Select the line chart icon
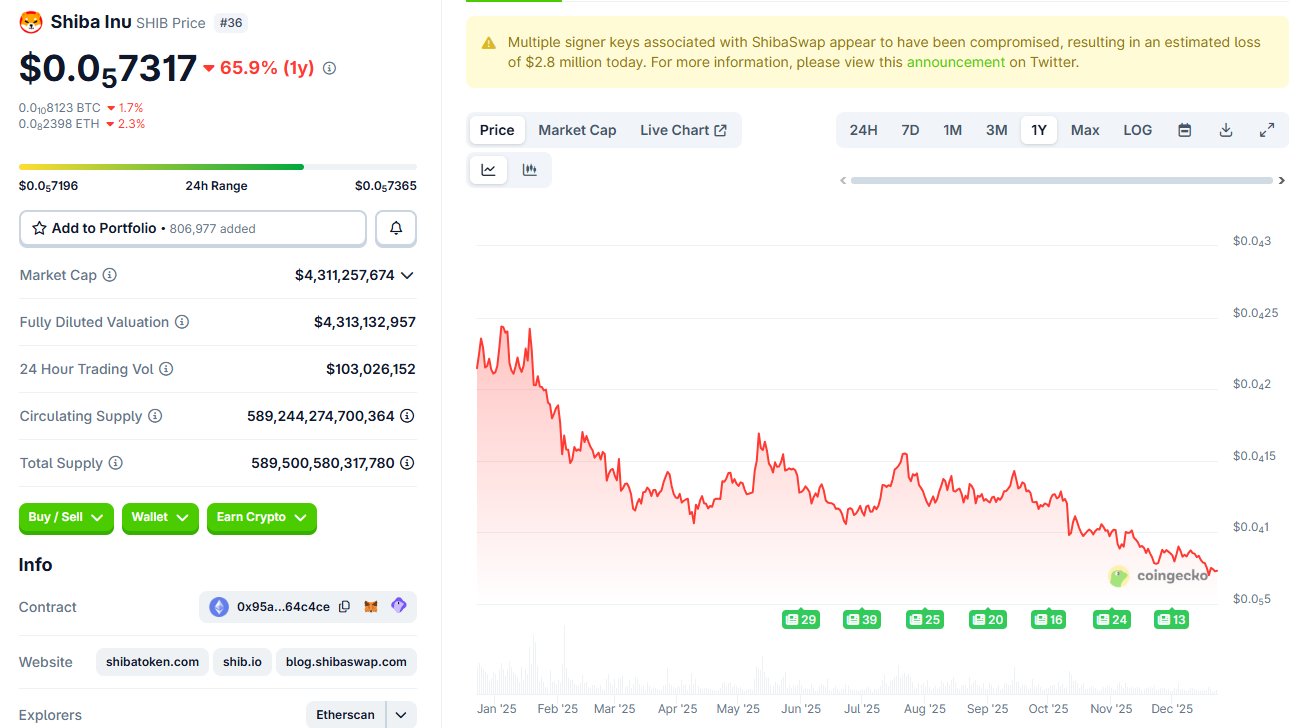The height and width of the screenshot is (728, 1310). pyautogui.click(x=488, y=169)
